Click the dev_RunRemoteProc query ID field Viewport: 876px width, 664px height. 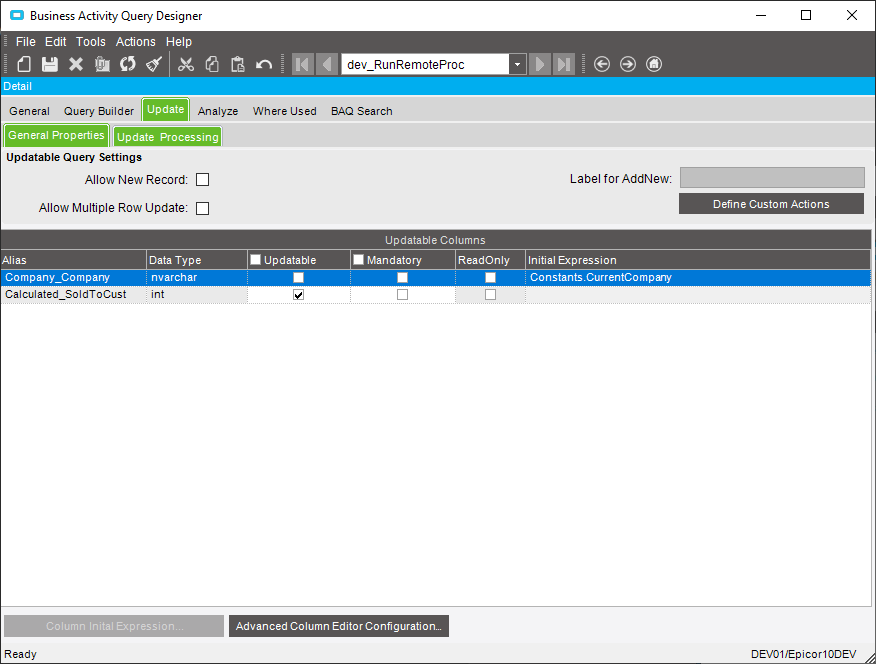tap(425, 64)
